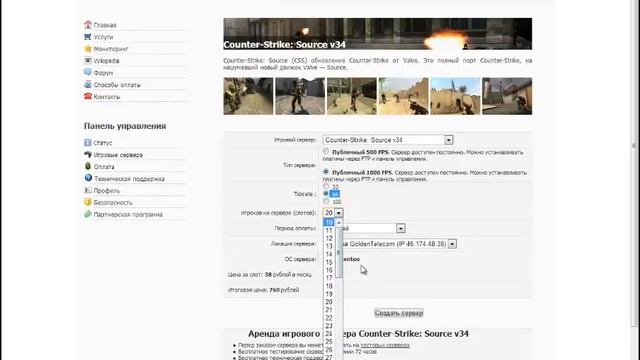
Task: Select 23 slots from the open list
Action: 329,326
